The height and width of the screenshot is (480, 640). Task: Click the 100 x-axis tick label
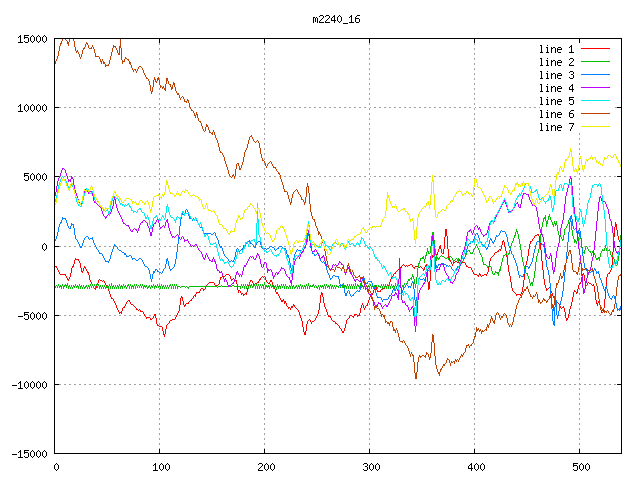pyautogui.click(x=160, y=467)
